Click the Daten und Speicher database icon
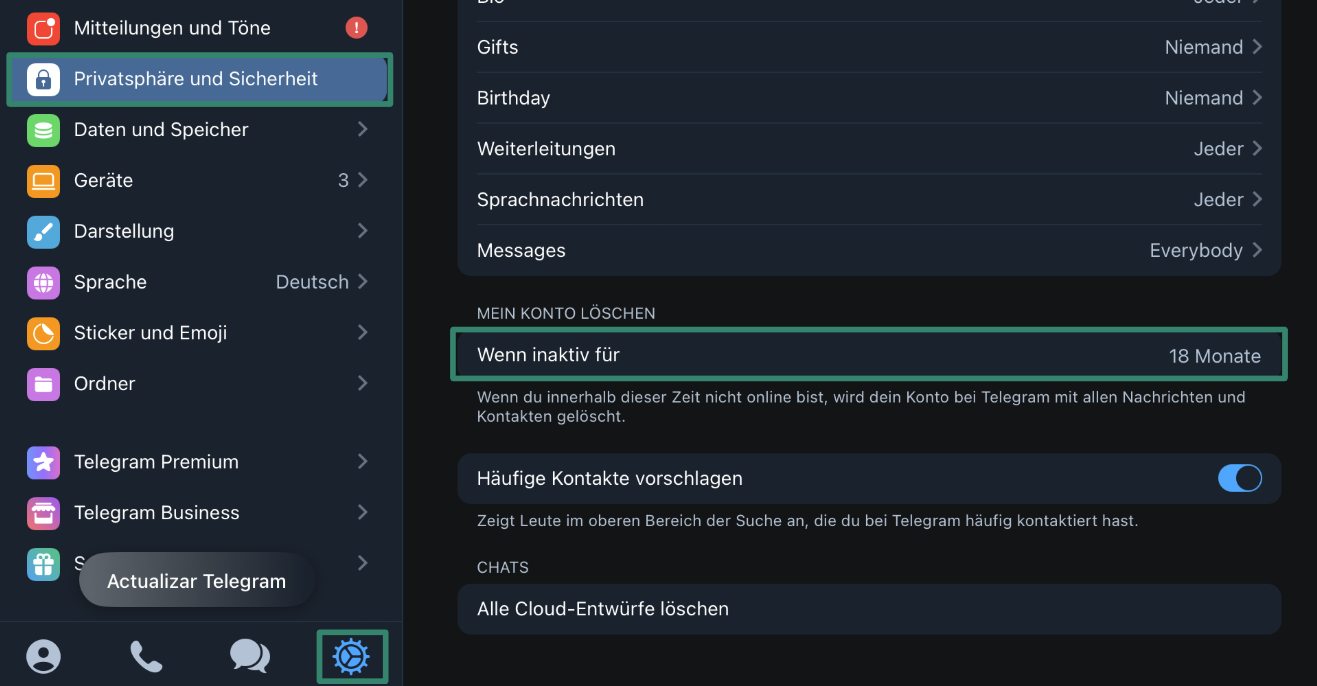Viewport: 1317px width, 686px height. (x=43, y=130)
